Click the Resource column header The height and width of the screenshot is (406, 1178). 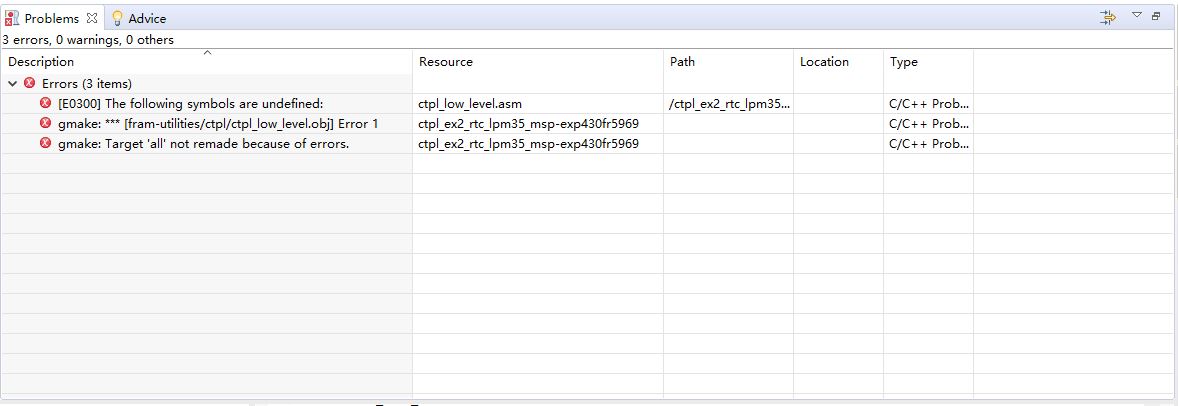[x=446, y=62]
